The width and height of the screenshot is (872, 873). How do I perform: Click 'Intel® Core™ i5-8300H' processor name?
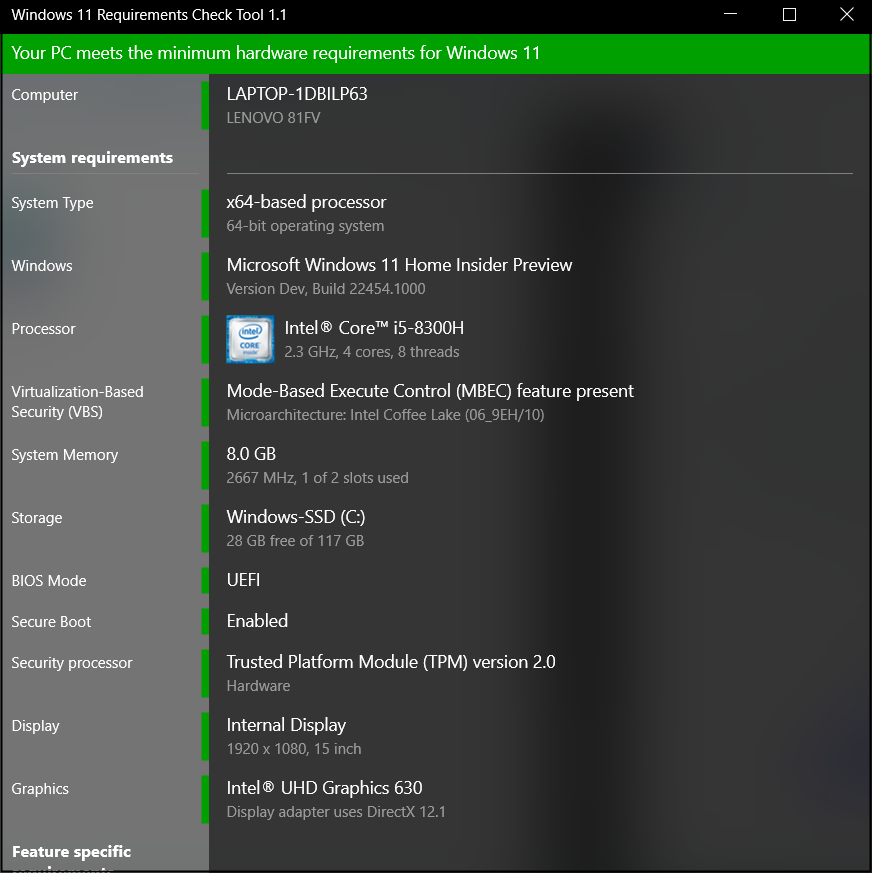pyautogui.click(x=374, y=327)
